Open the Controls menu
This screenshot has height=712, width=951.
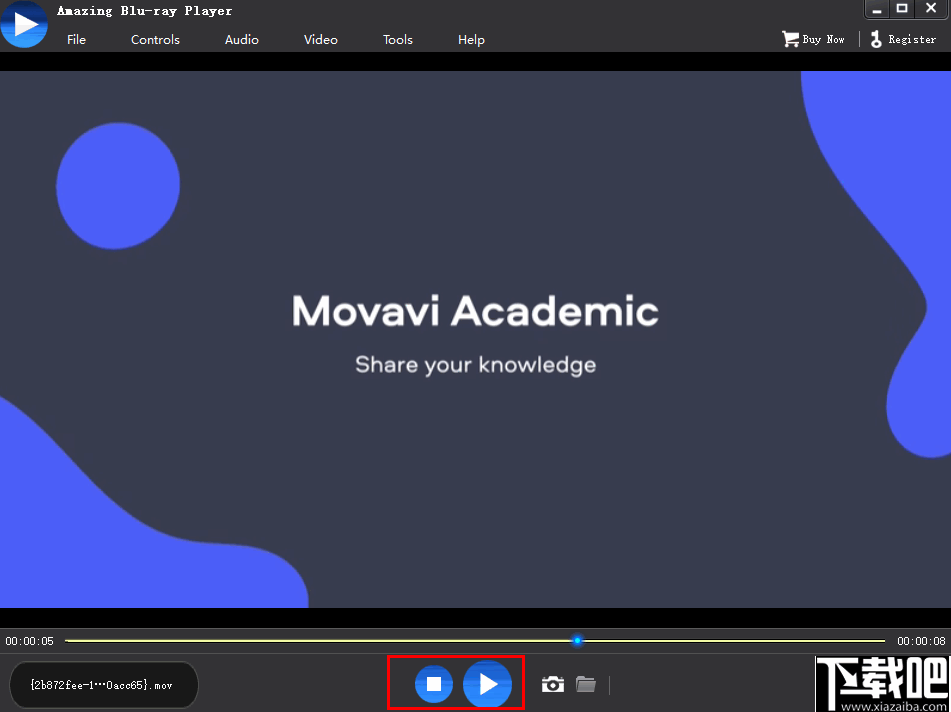pos(155,39)
